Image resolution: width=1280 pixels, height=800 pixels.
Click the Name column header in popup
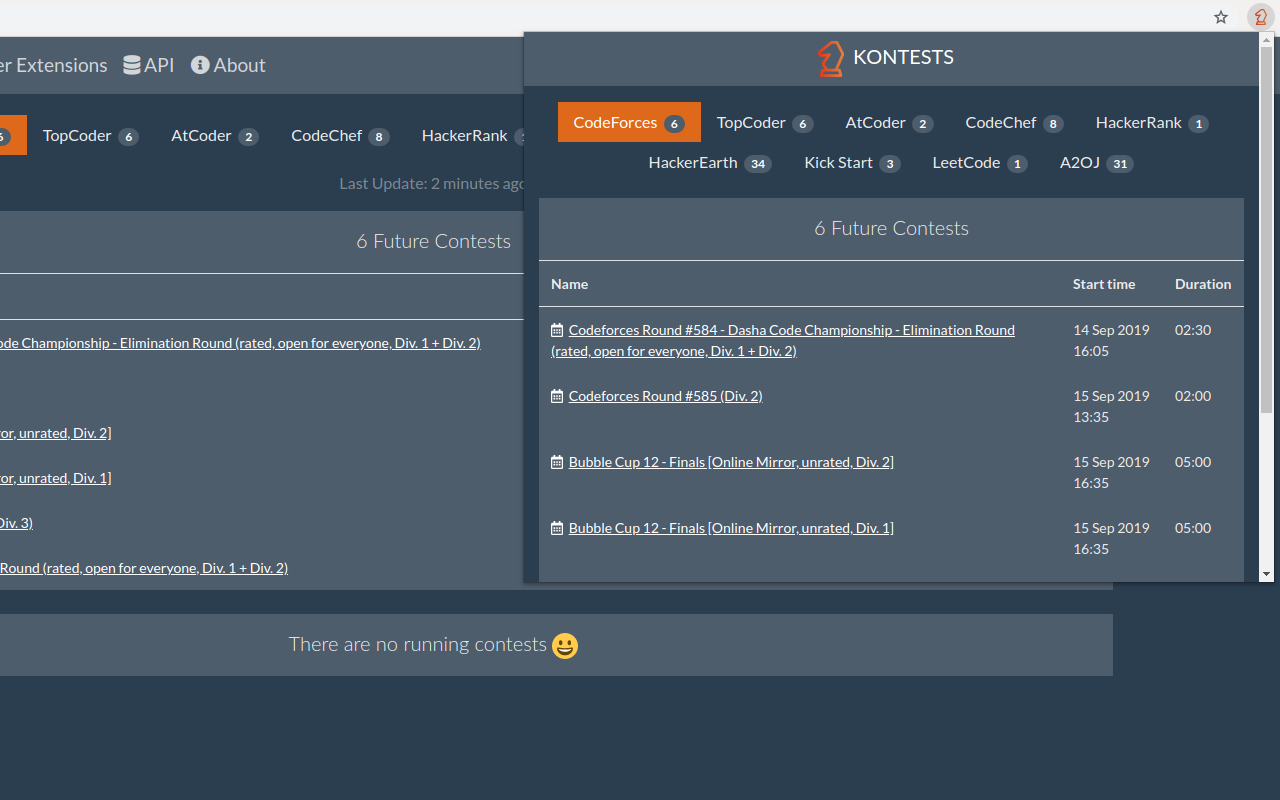click(x=569, y=284)
